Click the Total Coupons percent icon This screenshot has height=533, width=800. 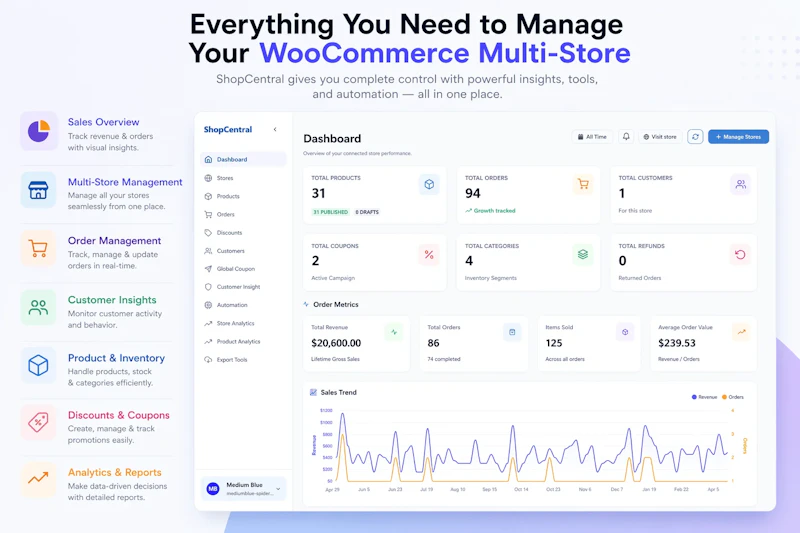point(429,254)
